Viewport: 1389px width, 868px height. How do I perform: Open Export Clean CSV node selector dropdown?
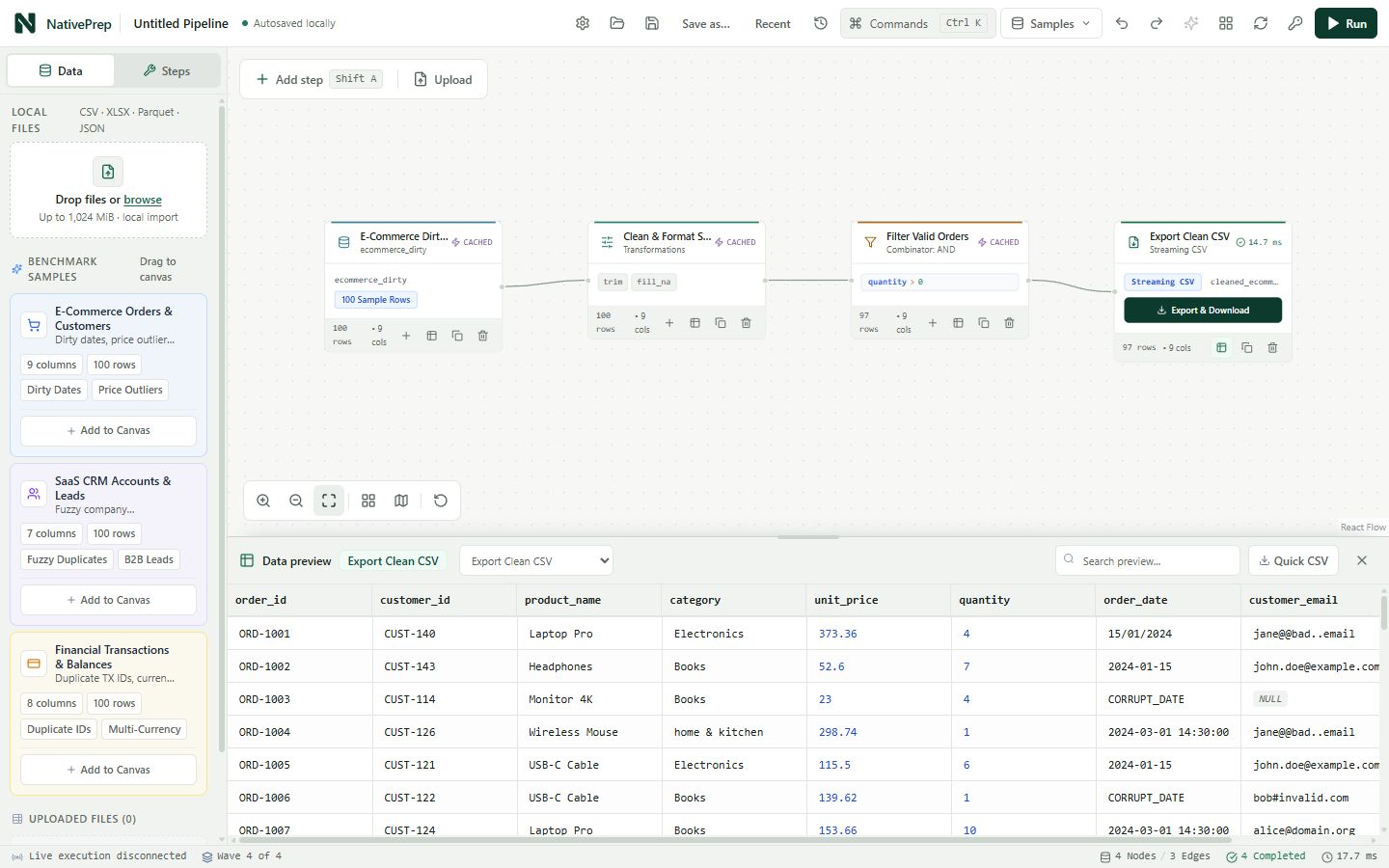click(x=536, y=560)
